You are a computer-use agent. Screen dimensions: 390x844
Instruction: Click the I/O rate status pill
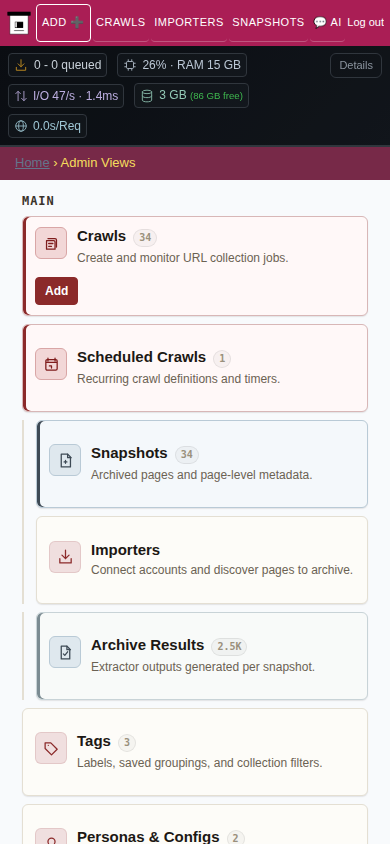coord(66,96)
